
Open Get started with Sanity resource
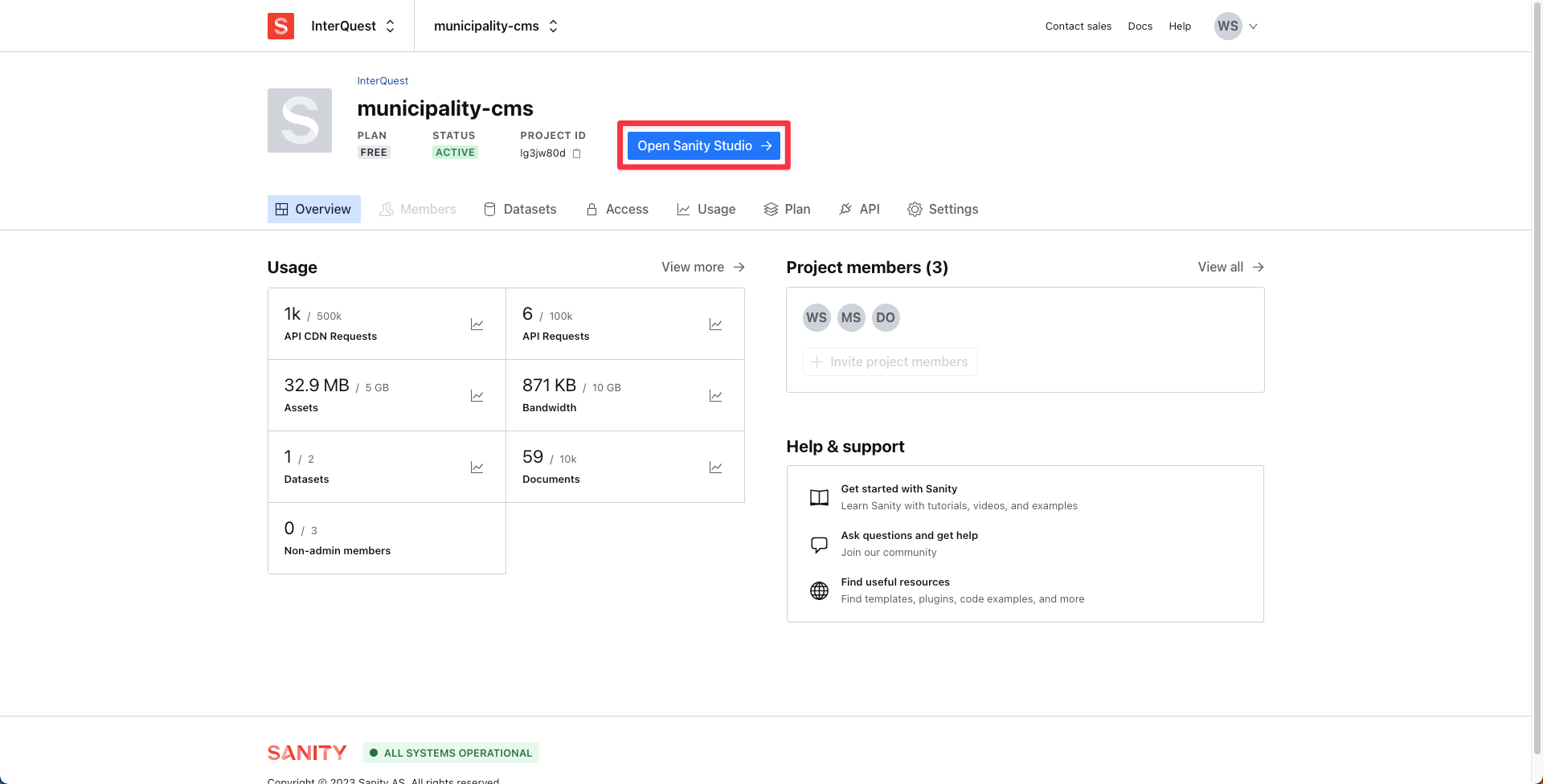pos(898,488)
